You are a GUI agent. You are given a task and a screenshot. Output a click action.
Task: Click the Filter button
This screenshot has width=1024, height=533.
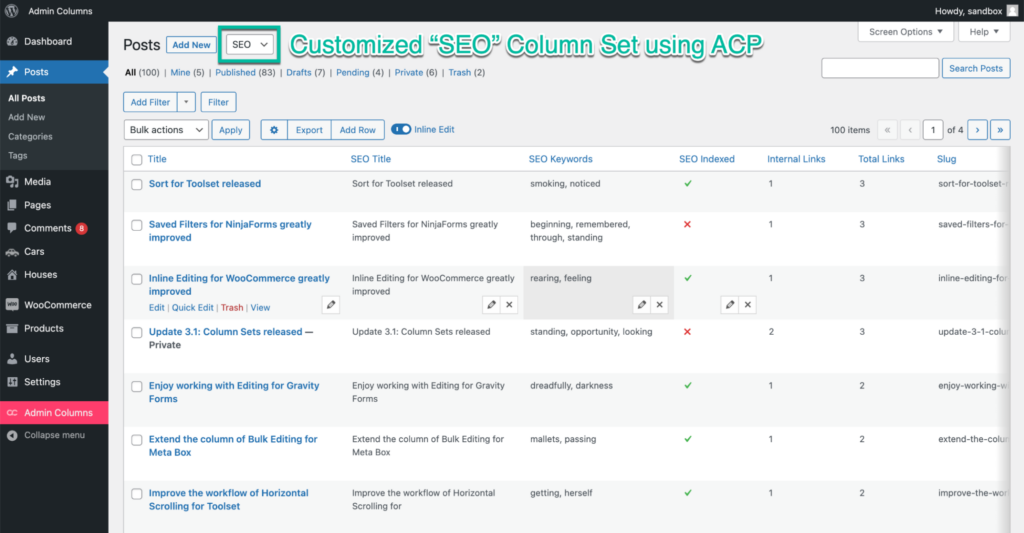pyautogui.click(x=218, y=102)
